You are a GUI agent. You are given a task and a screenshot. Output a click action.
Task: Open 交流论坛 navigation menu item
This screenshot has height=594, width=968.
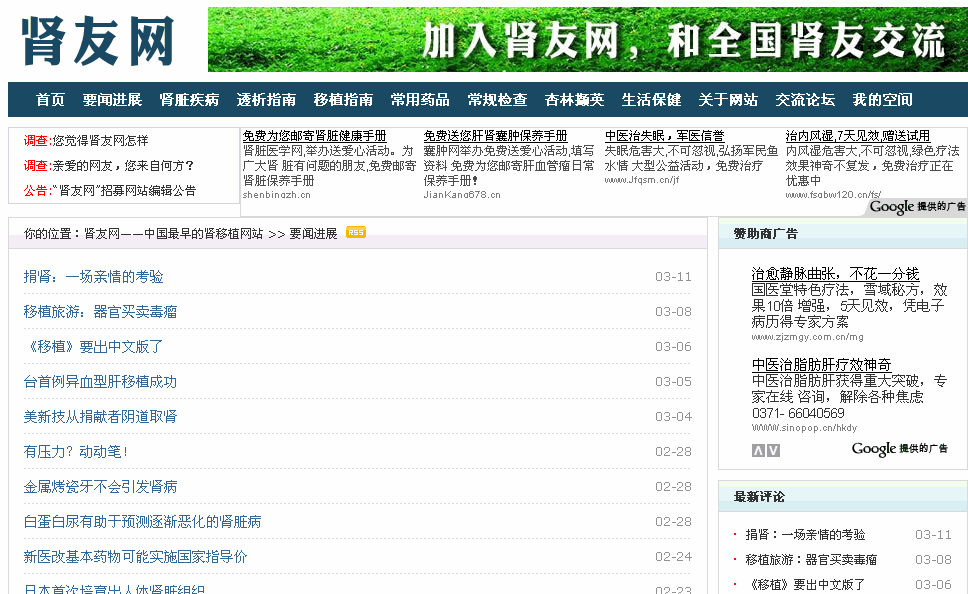coord(805,100)
